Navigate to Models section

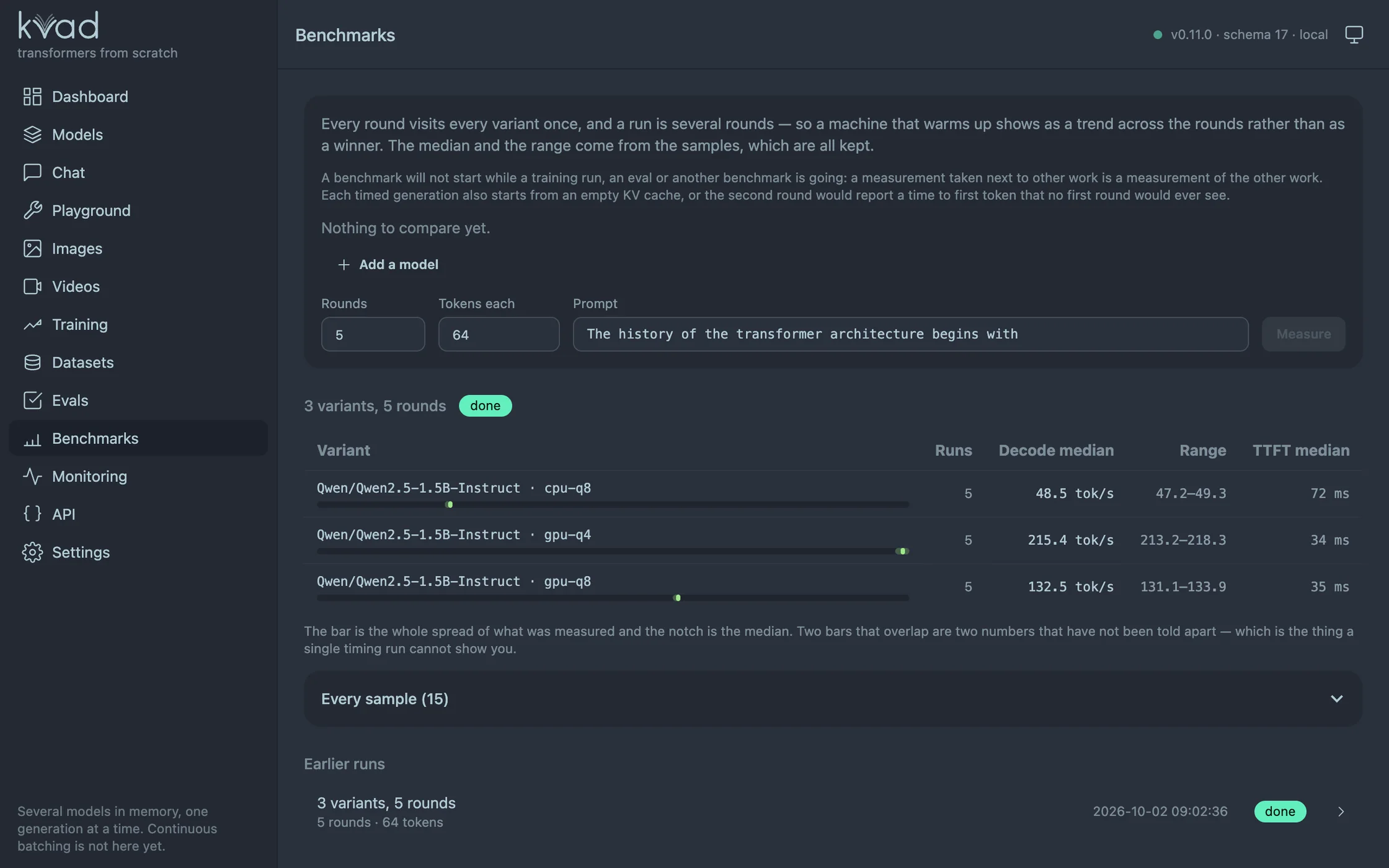pos(138,135)
